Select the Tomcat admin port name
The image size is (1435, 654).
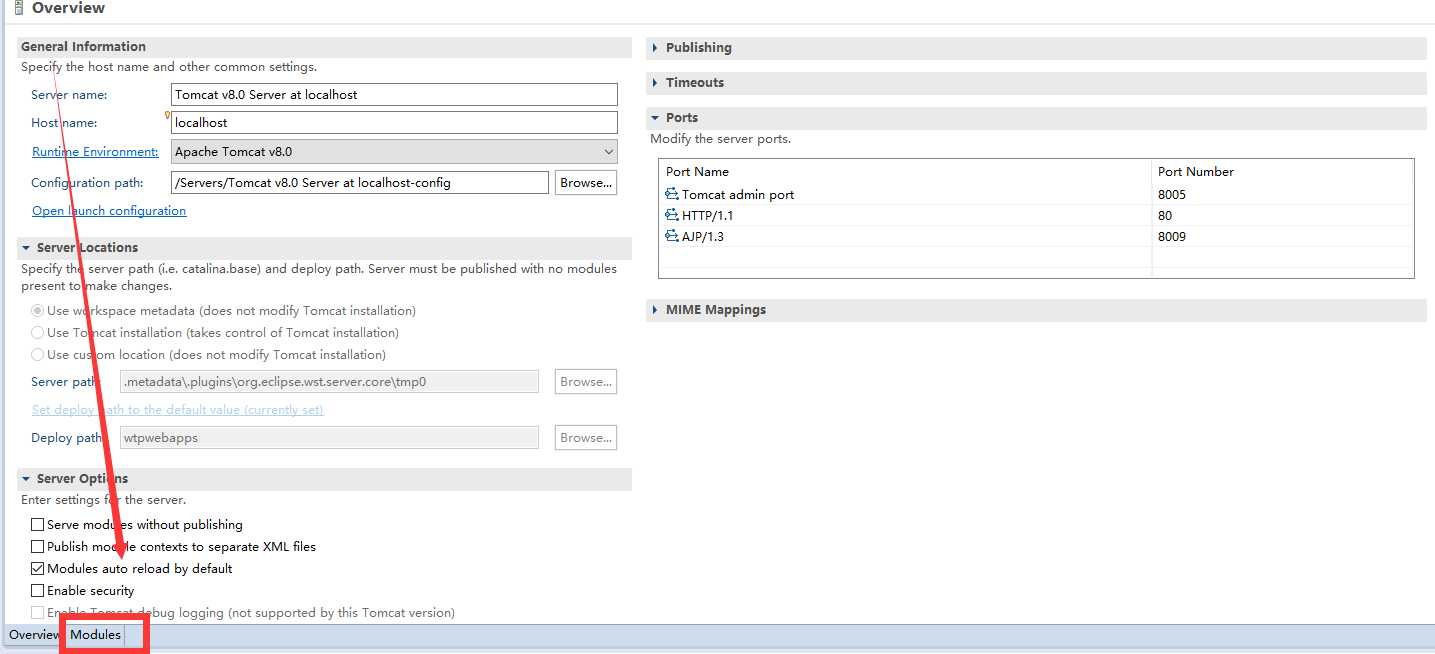tap(738, 194)
